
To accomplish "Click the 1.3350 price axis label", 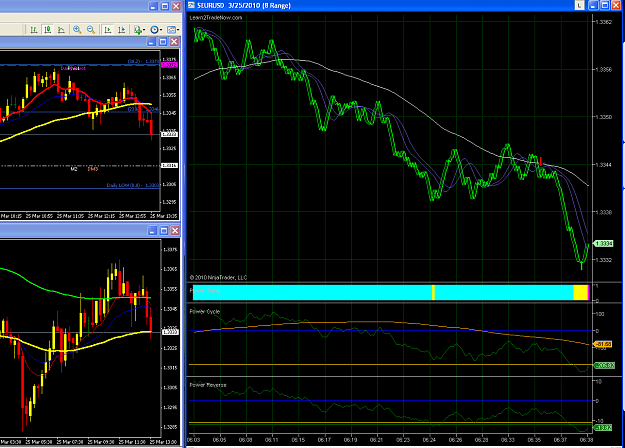I will pos(603,117).
